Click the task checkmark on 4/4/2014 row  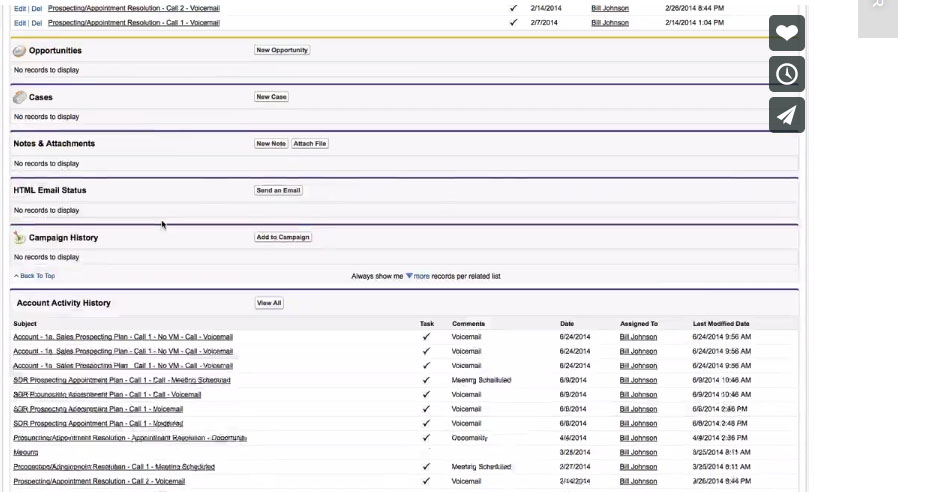click(x=426, y=438)
